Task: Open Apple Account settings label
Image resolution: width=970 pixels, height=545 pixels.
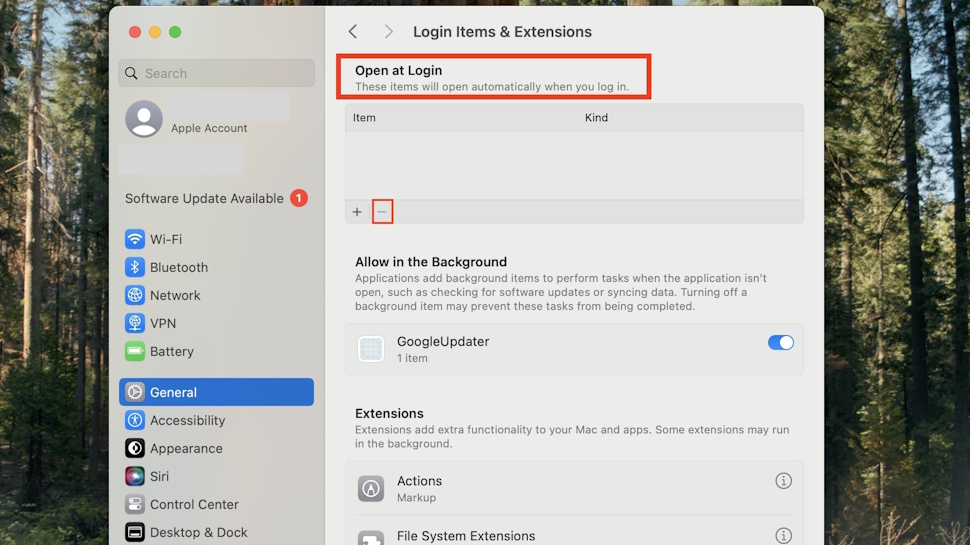Action: 209,128
